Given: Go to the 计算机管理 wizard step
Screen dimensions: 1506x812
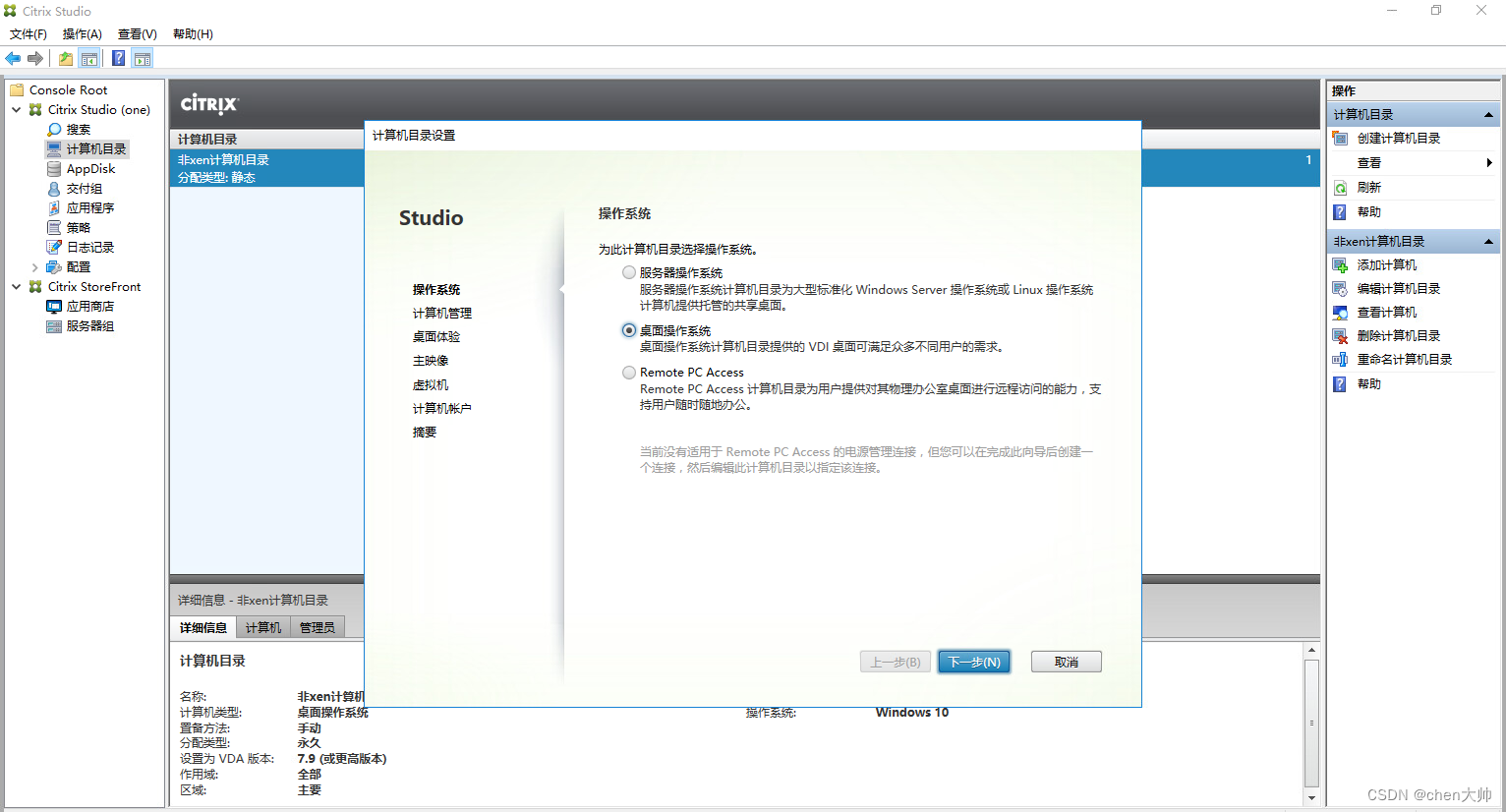Looking at the screenshot, I should (x=442, y=314).
